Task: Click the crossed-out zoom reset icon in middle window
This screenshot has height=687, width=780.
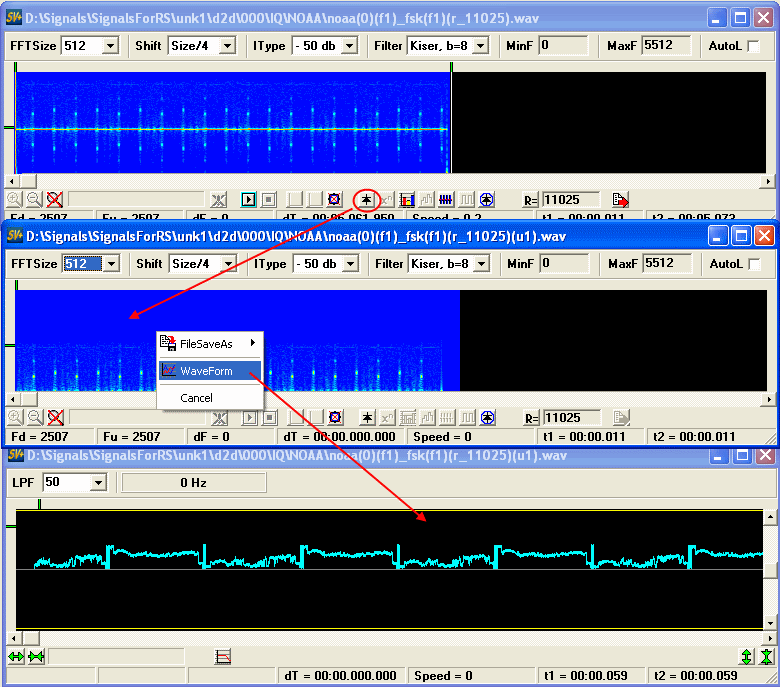Action: pos(55,417)
